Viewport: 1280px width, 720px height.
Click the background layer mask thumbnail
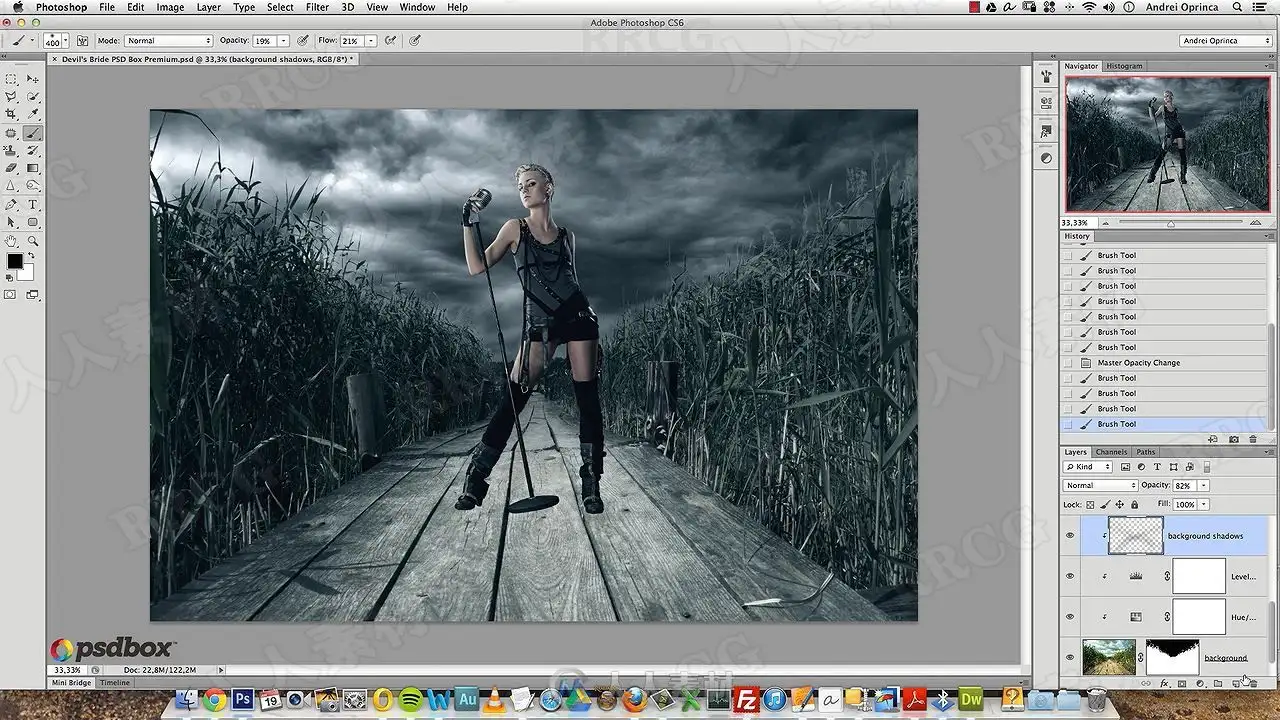[x=1172, y=657]
